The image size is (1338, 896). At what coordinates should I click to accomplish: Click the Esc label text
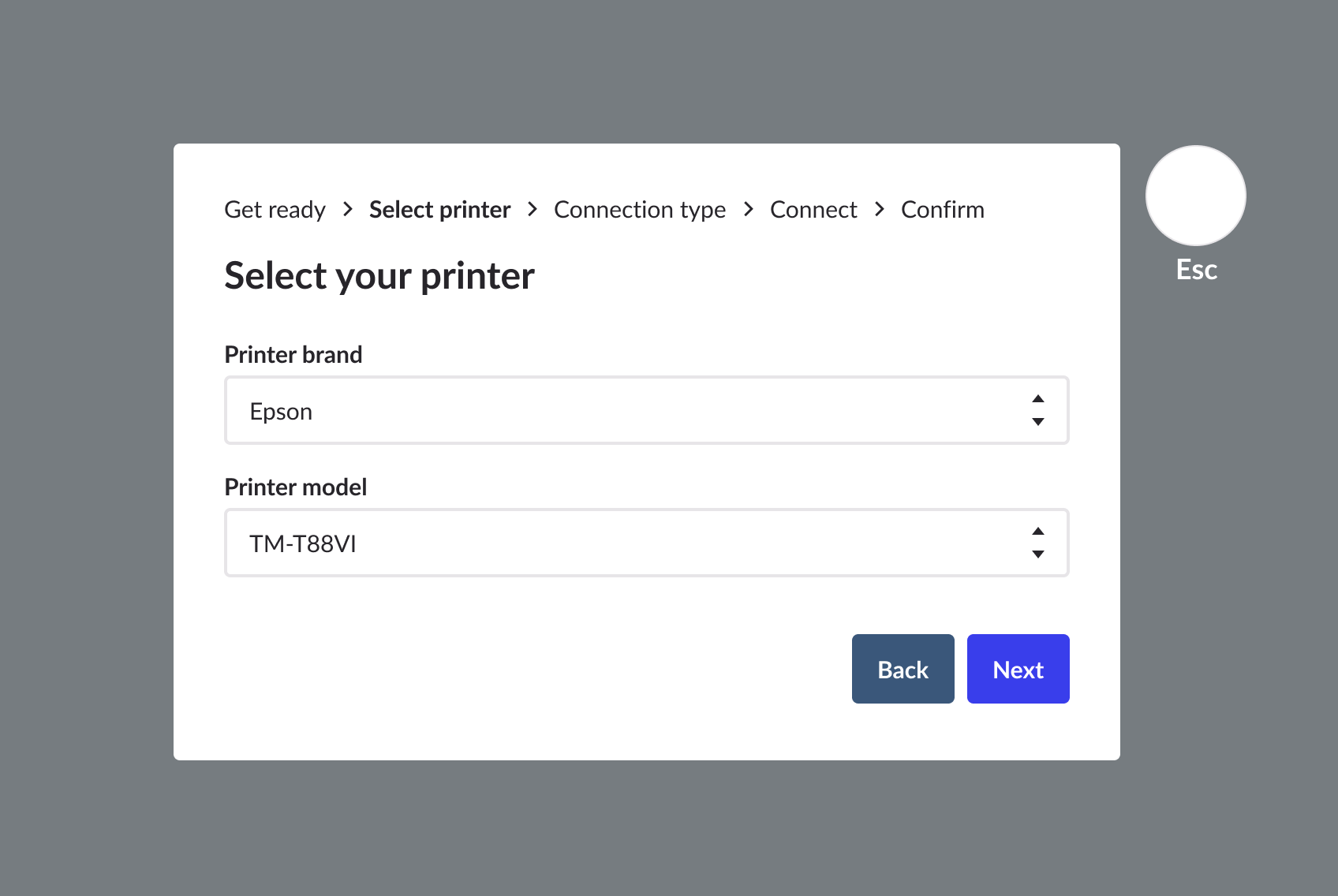point(1196,270)
